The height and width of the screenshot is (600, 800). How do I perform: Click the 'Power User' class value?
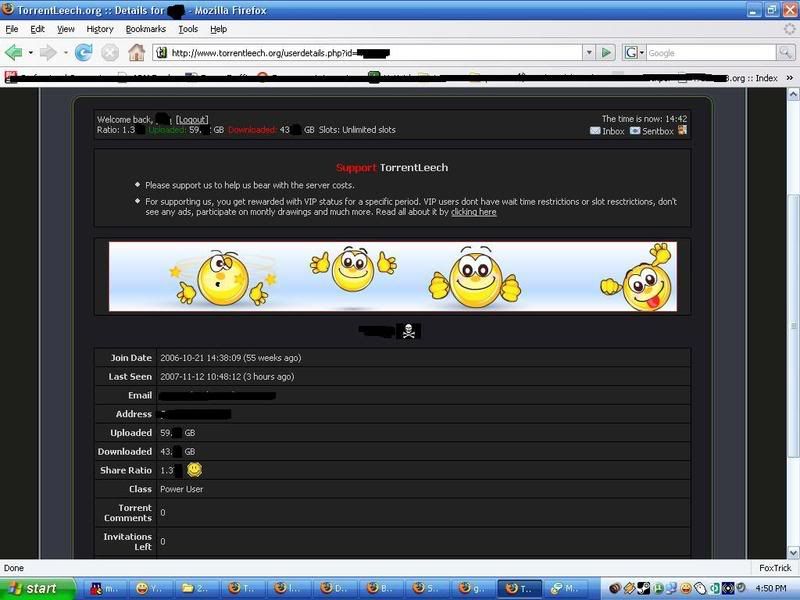[x=182, y=489]
